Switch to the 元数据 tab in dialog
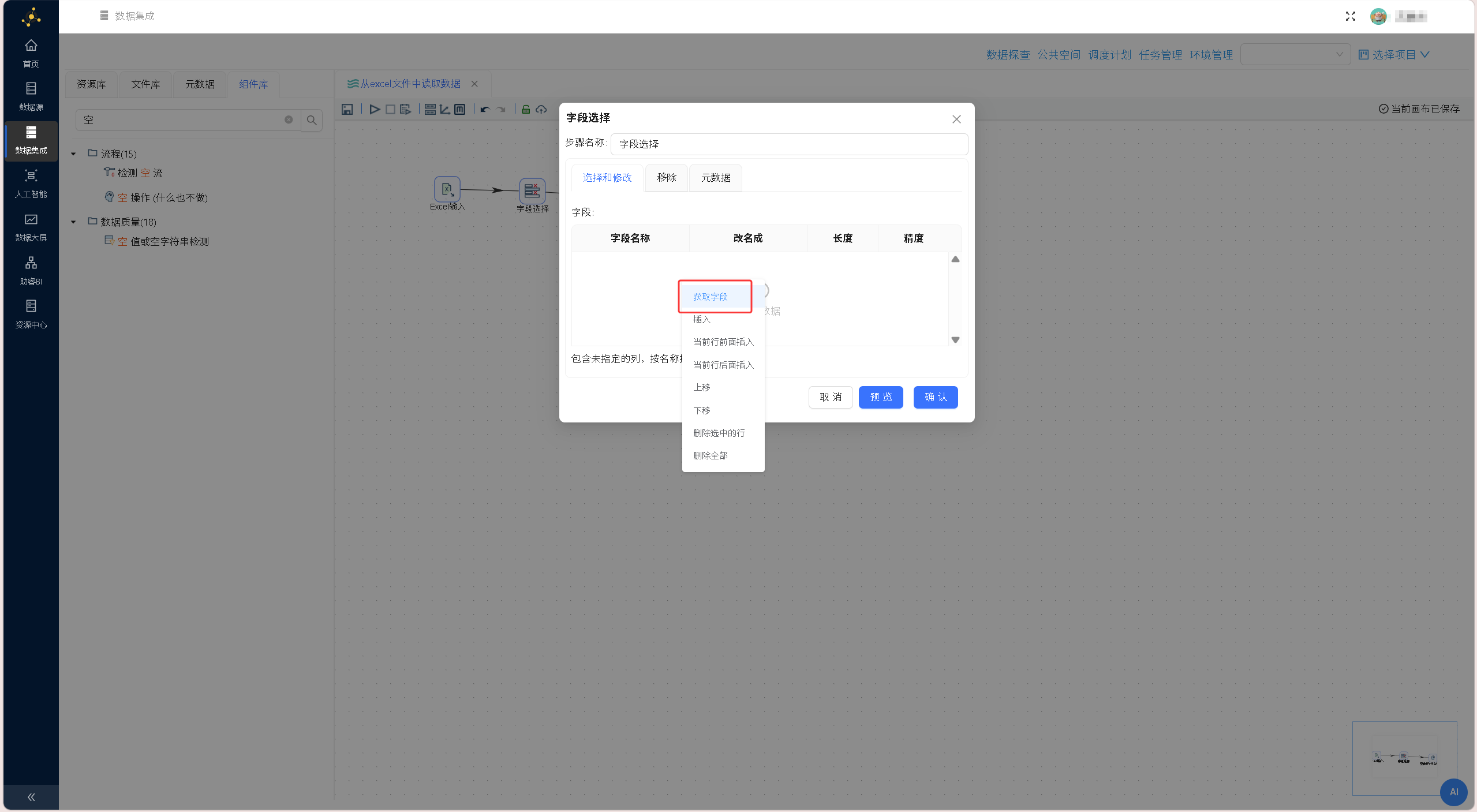Screen dimensions: 1477x812 click(x=715, y=178)
